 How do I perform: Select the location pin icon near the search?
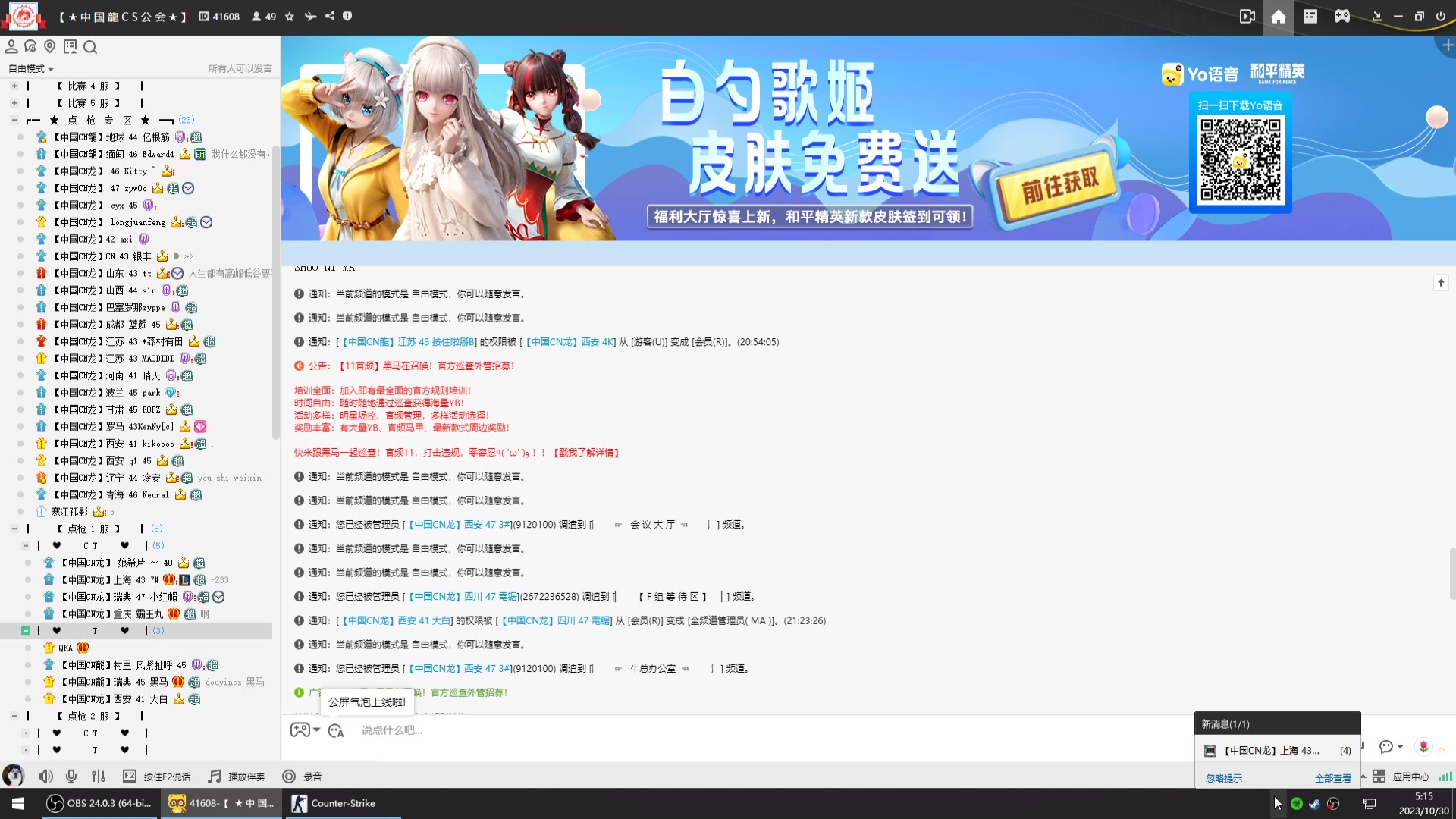point(50,46)
